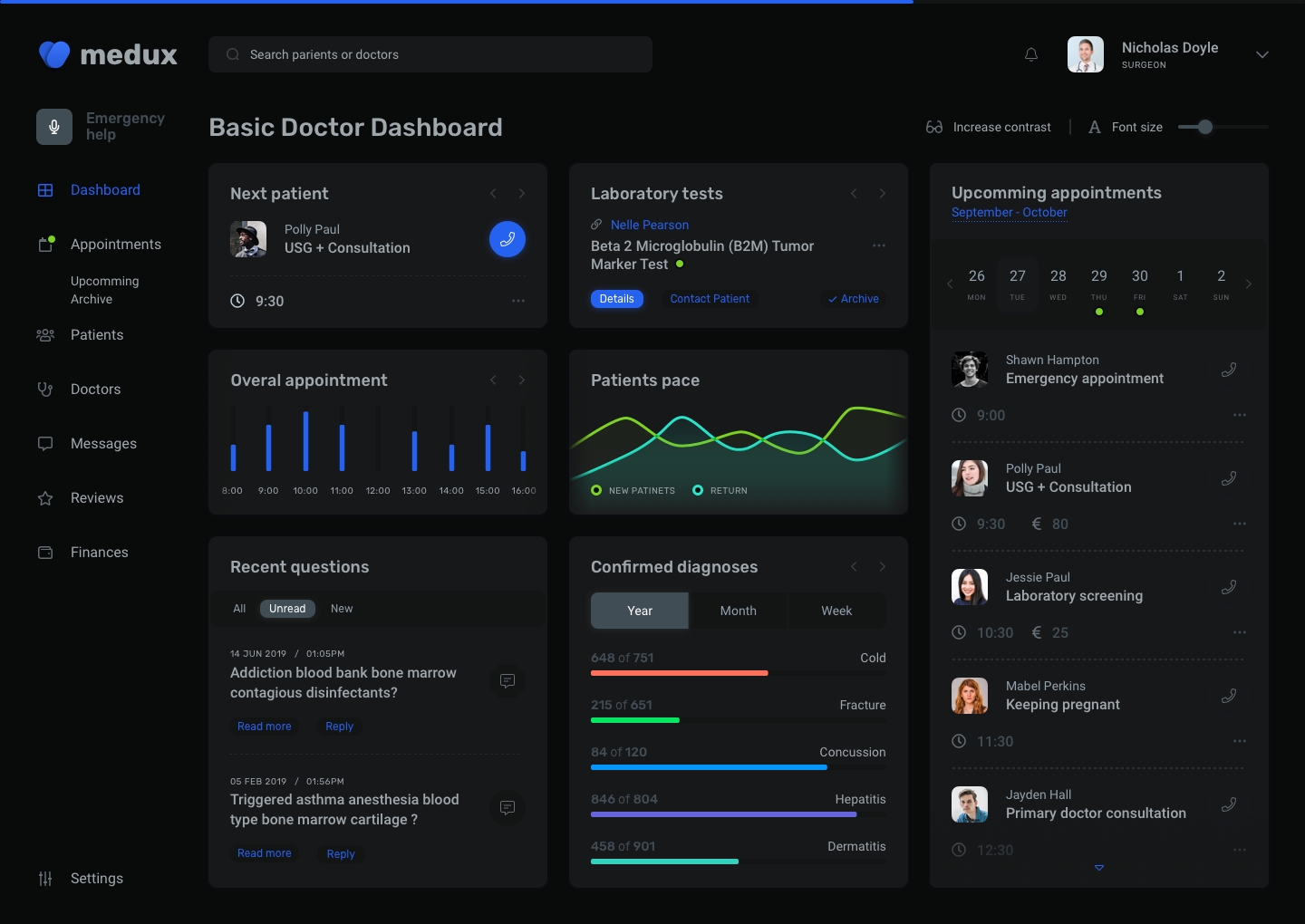Click the Finances wallet icon
This screenshot has width=1305, height=924.
(45, 553)
